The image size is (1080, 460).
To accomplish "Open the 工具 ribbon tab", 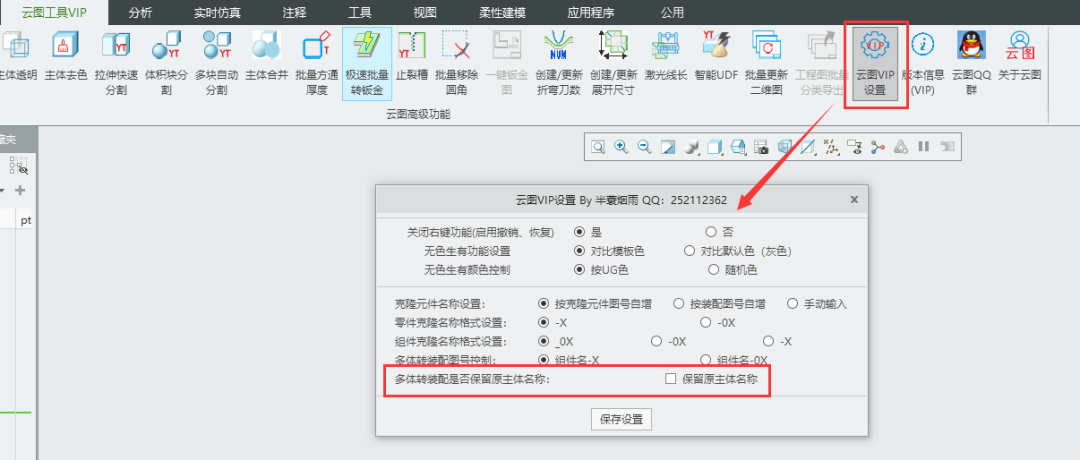I will [x=360, y=12].
